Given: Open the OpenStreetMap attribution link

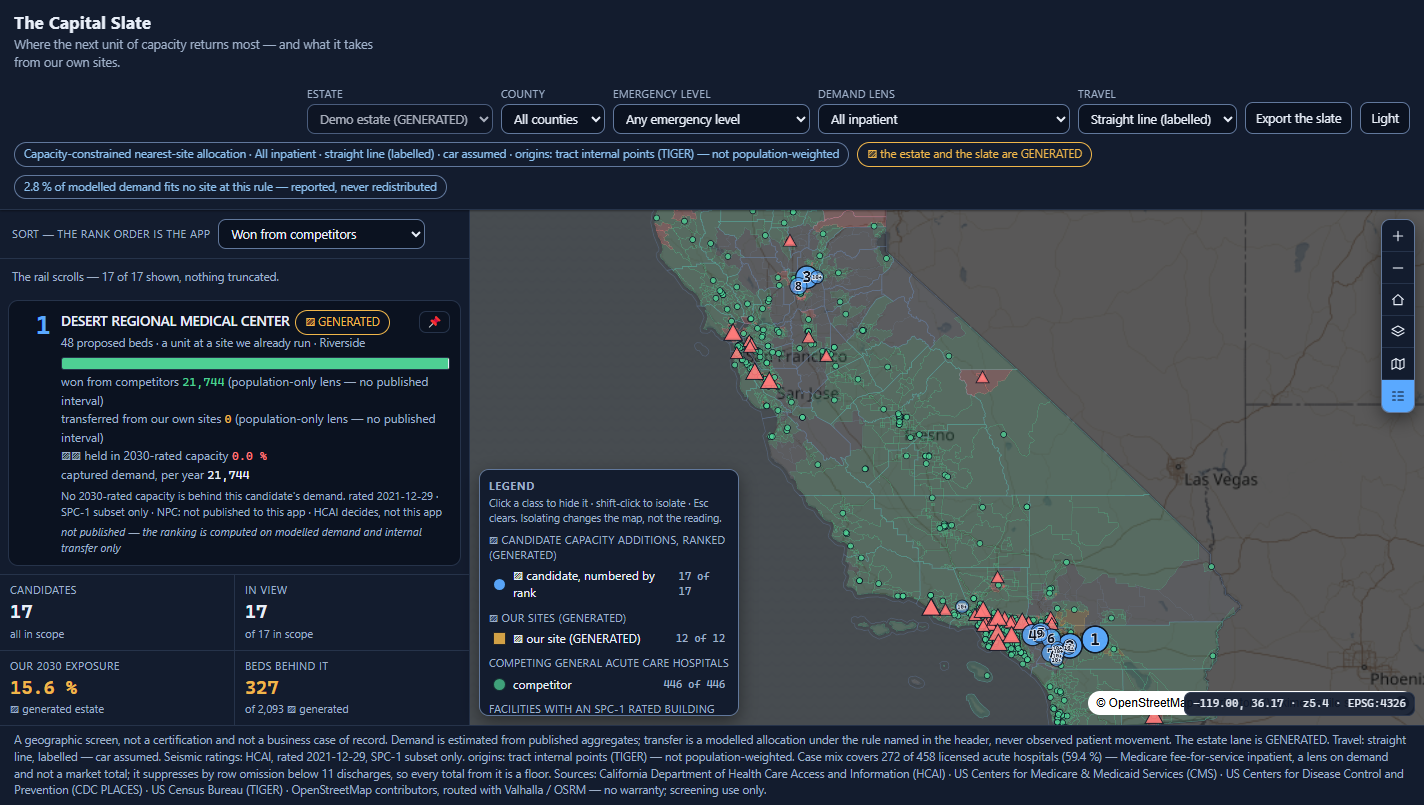Looking at the screenshot, I should point(1141,703).
